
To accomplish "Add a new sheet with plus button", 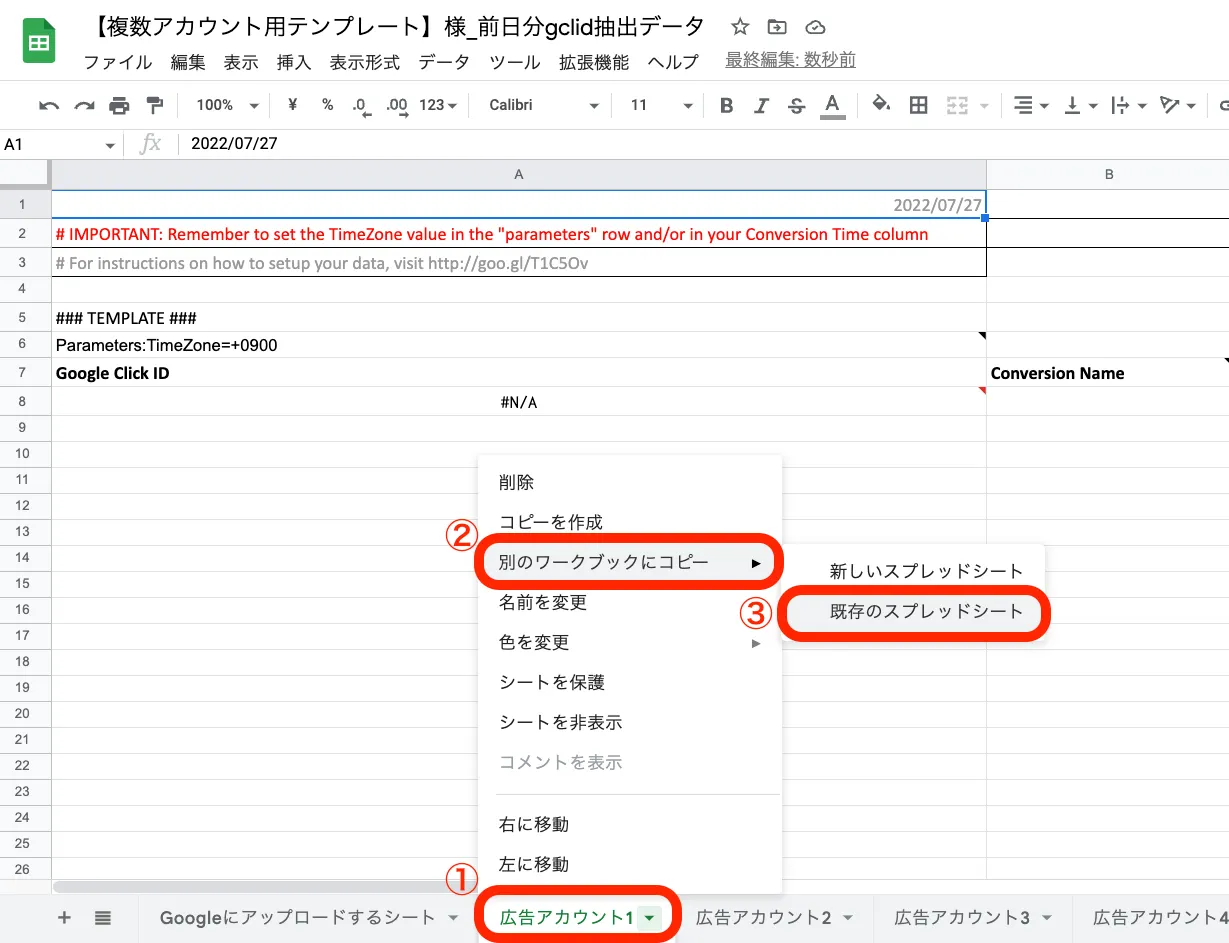I will 64,917.
